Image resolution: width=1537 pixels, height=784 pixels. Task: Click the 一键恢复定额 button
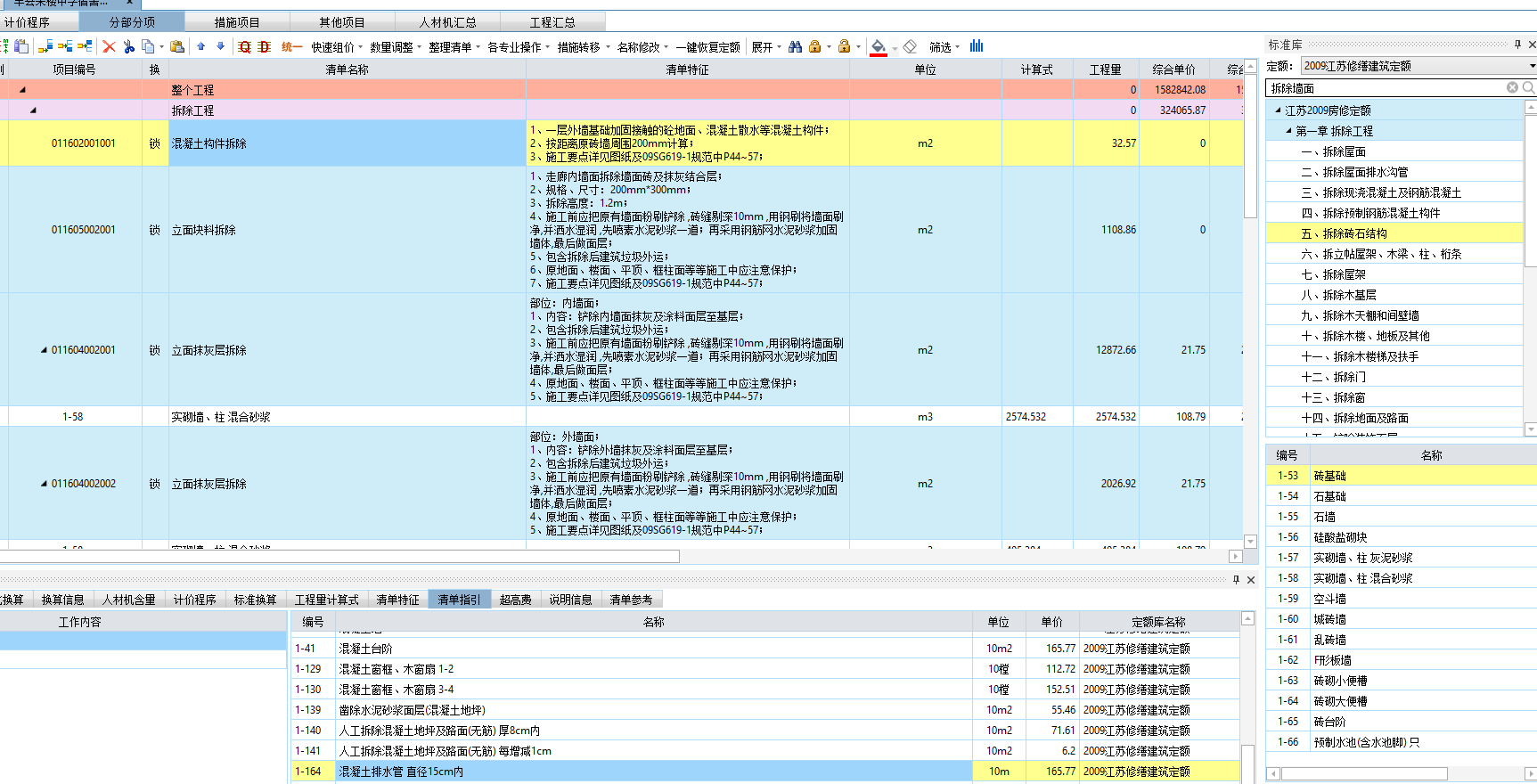pyautogui.click(x=708, y=47)
